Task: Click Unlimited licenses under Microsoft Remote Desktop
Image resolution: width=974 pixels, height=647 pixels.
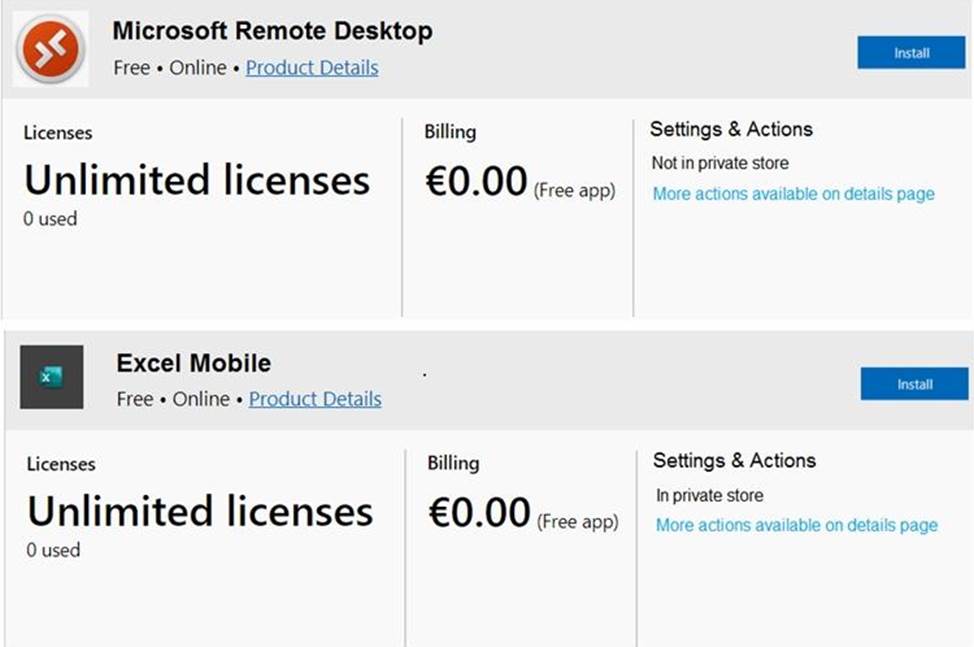Action: click(x=197, y=181)
